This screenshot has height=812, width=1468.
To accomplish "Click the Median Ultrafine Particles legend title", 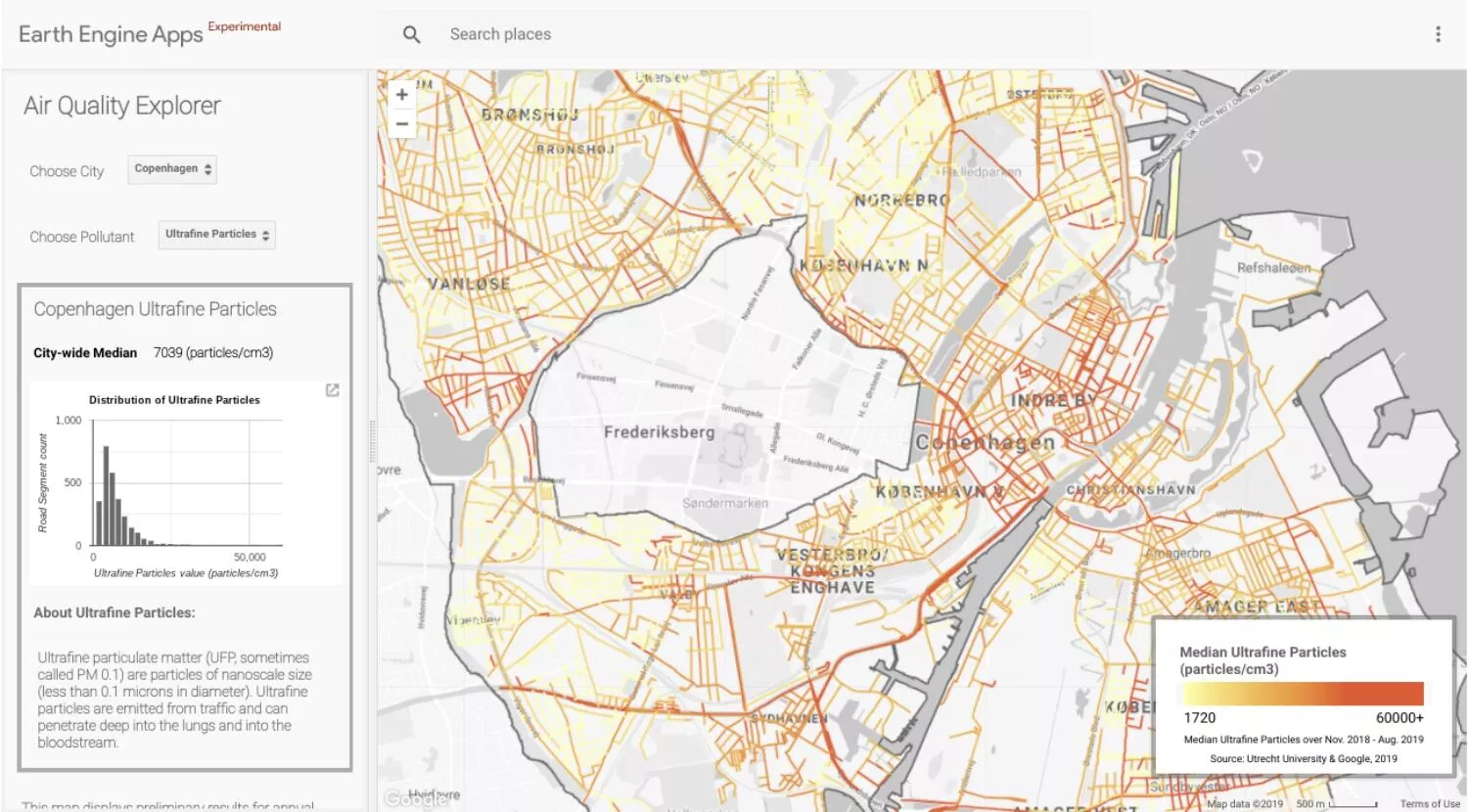I will (x=1262, y=660).
